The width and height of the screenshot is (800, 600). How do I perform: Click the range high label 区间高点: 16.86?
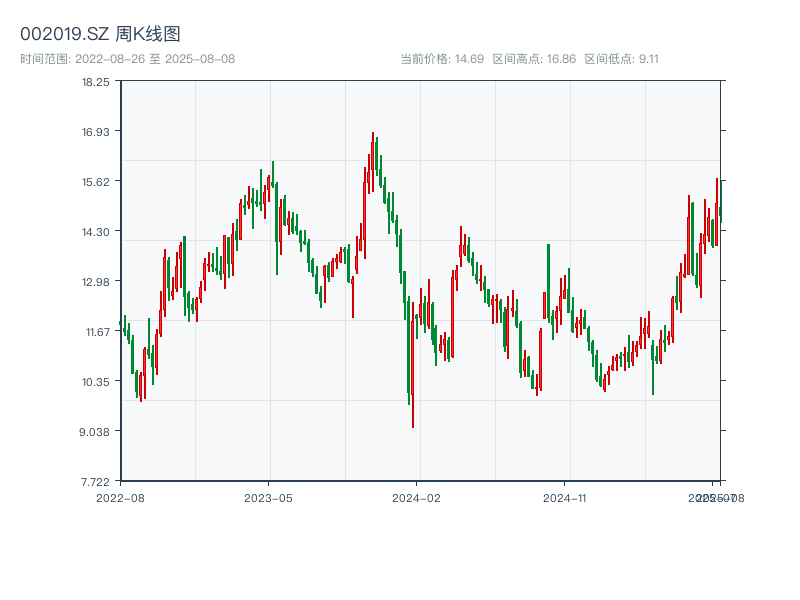pos(534,59)
